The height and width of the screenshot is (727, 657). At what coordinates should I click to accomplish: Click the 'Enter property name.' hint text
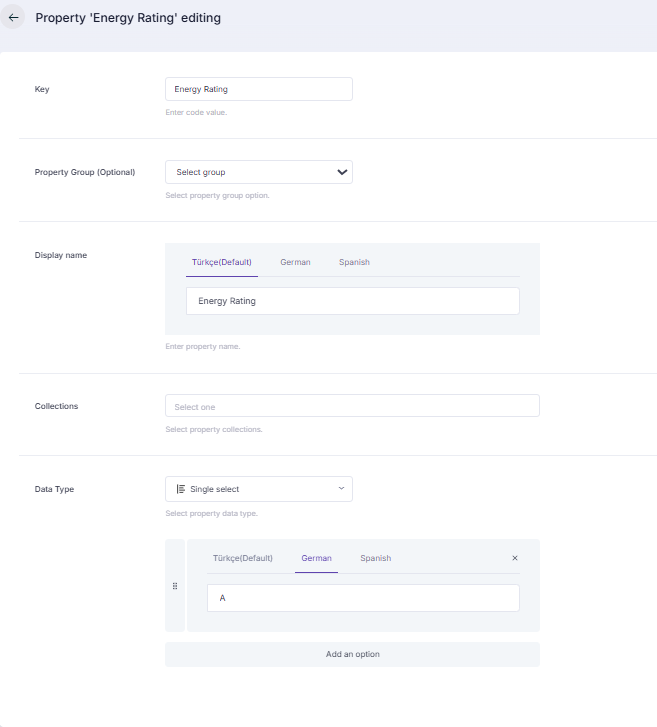pyautogui.click(x=203, y=346)
